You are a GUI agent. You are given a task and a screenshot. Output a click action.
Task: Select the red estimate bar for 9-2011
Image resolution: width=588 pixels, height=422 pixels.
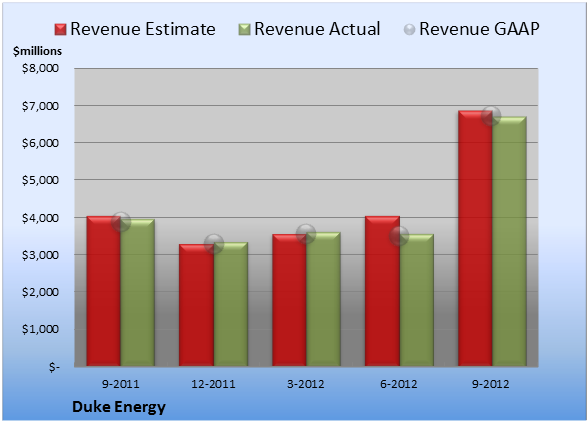tap(104, 291)
